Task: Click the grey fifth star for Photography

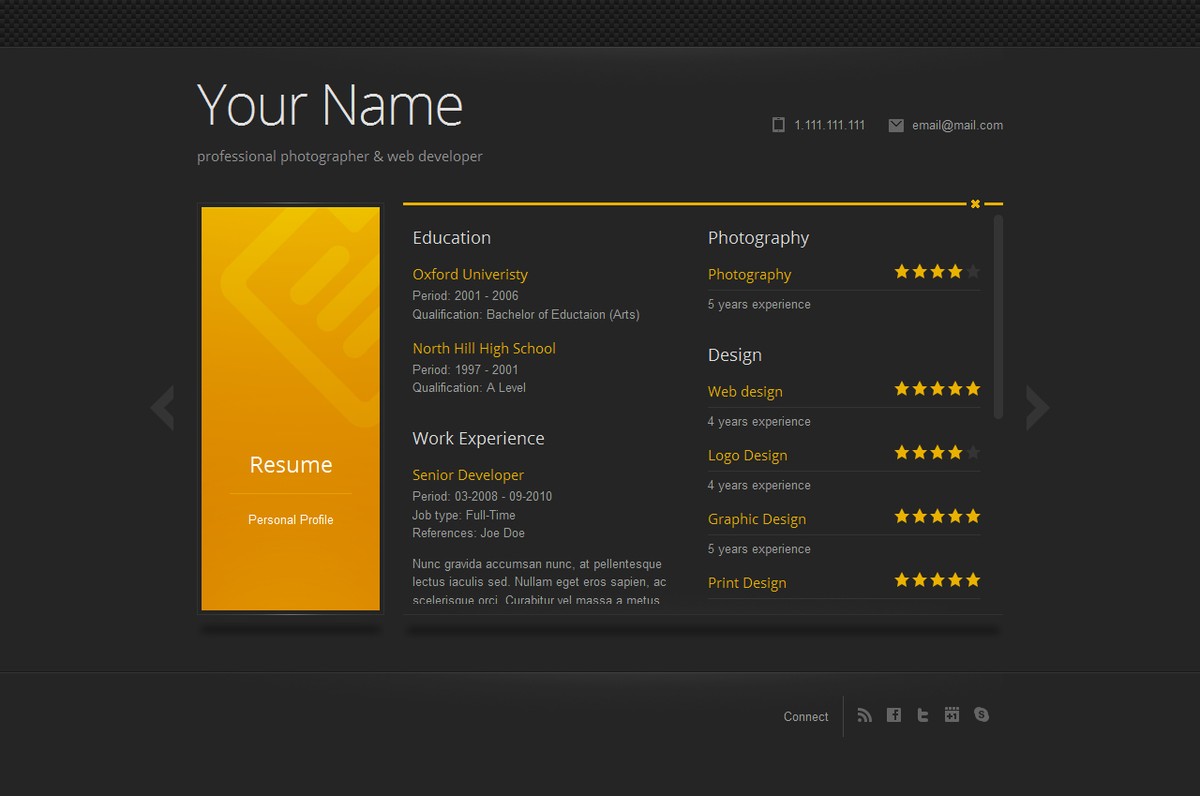Action: coord(973,272)
